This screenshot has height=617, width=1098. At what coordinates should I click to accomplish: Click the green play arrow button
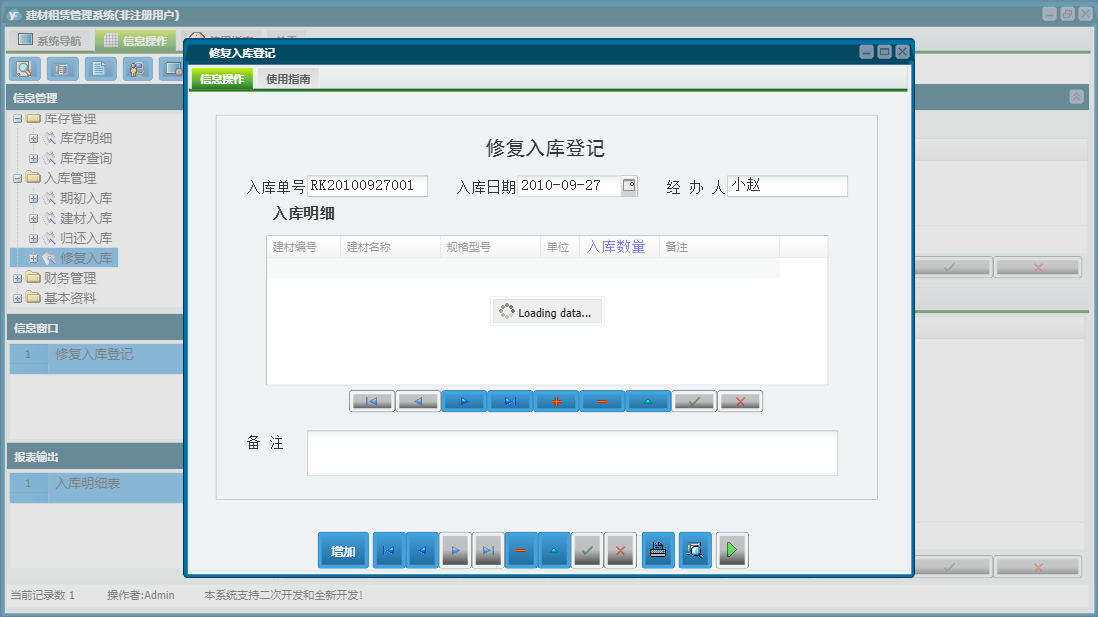point(732,550)
